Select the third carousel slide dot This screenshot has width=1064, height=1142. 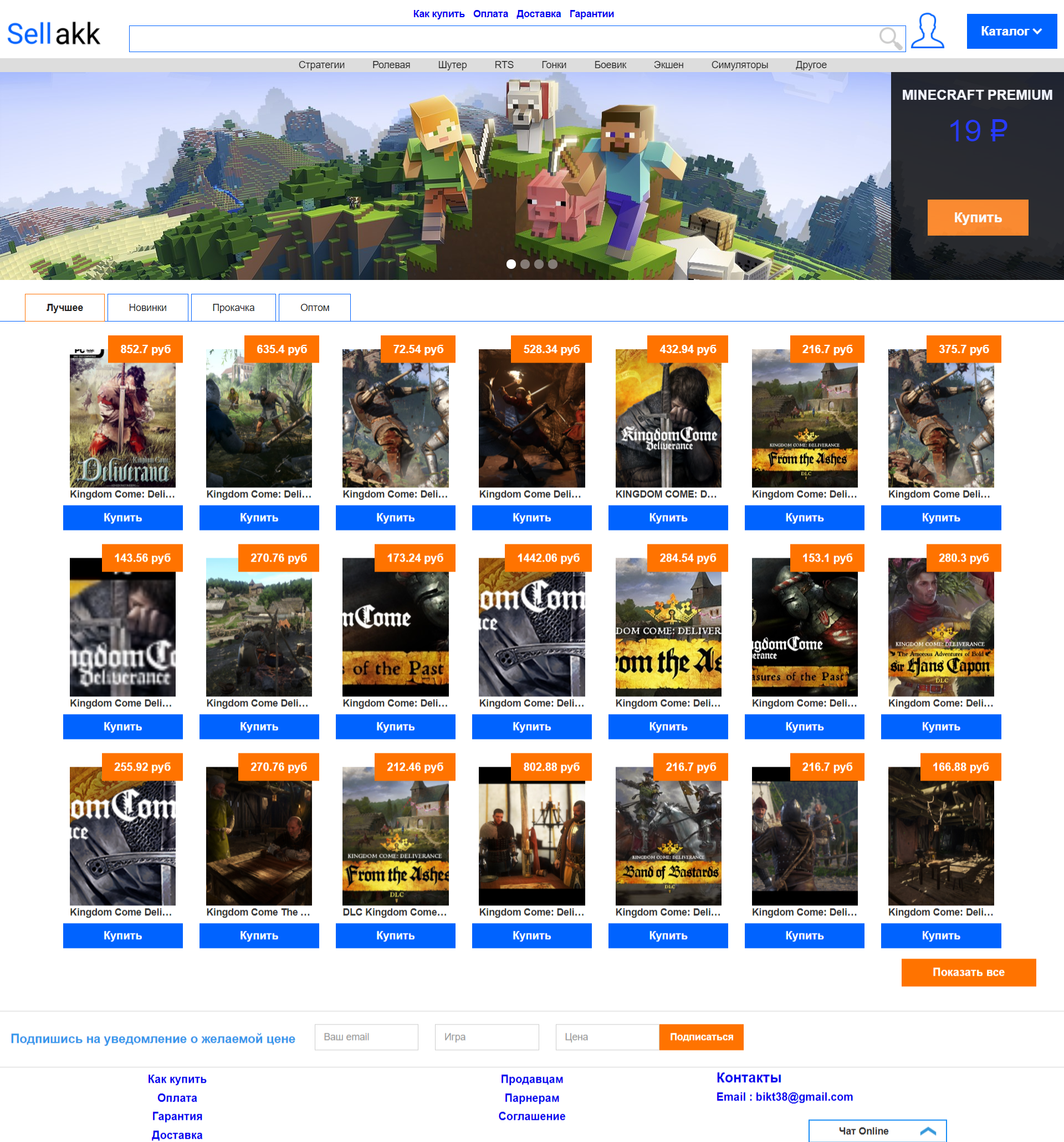tap(539, 264)
